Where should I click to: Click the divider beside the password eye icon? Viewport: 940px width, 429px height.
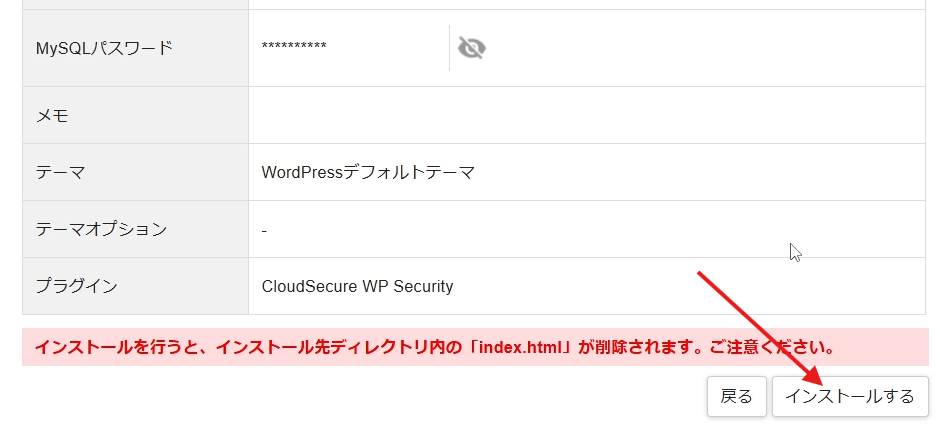coord(449,47)
